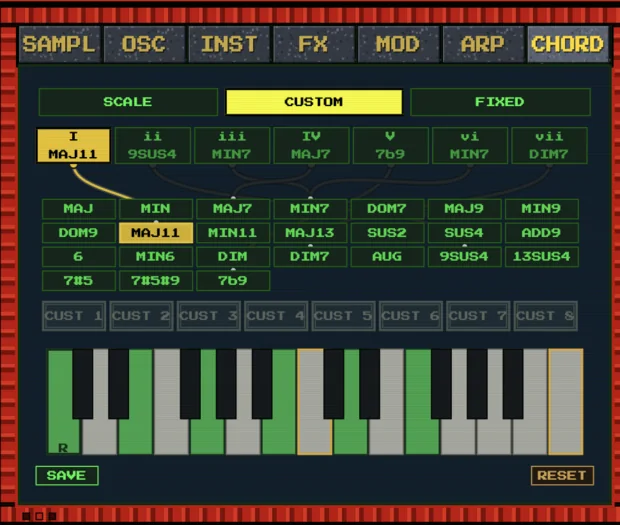Select the CUST 6 slot
The height and width of the screenshot is (525, 620).
tap(411, 316)
